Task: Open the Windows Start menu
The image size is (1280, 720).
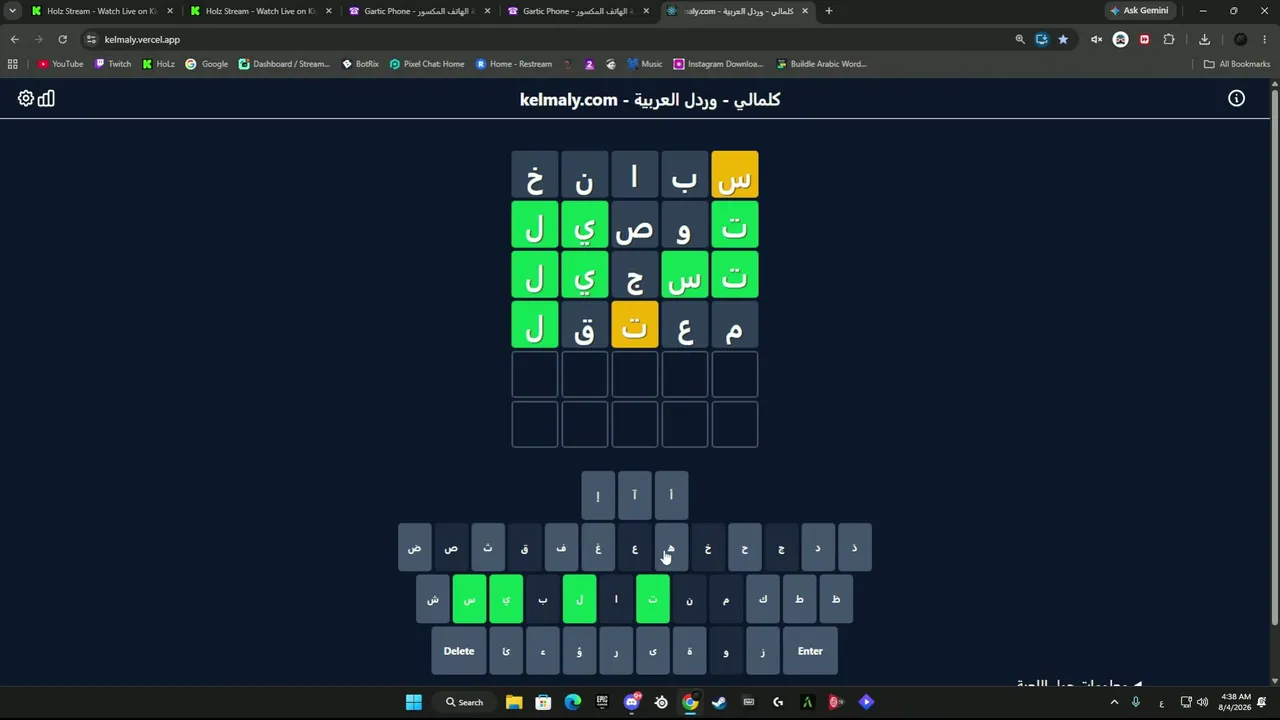Action: tap(413, 702)
